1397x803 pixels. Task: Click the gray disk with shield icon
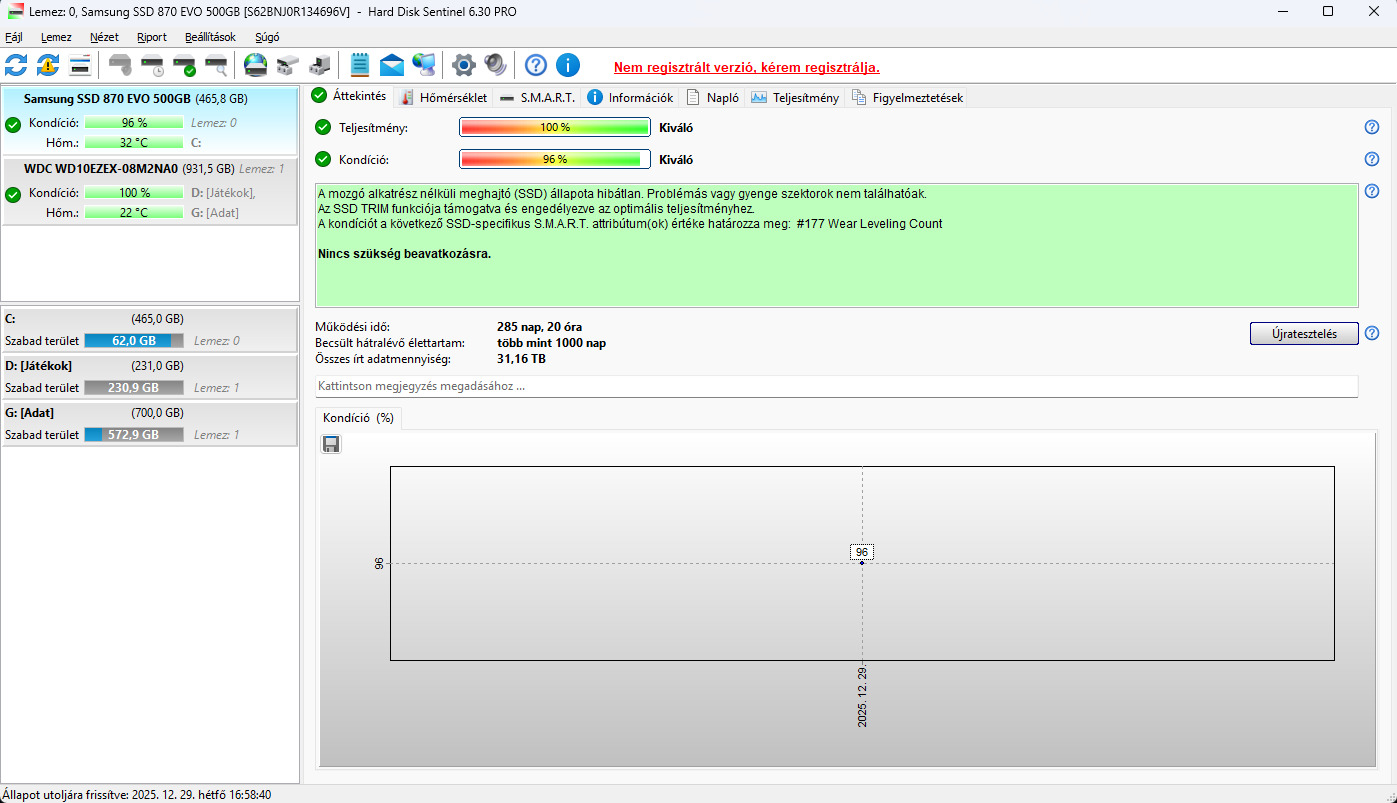click(120, 66)
